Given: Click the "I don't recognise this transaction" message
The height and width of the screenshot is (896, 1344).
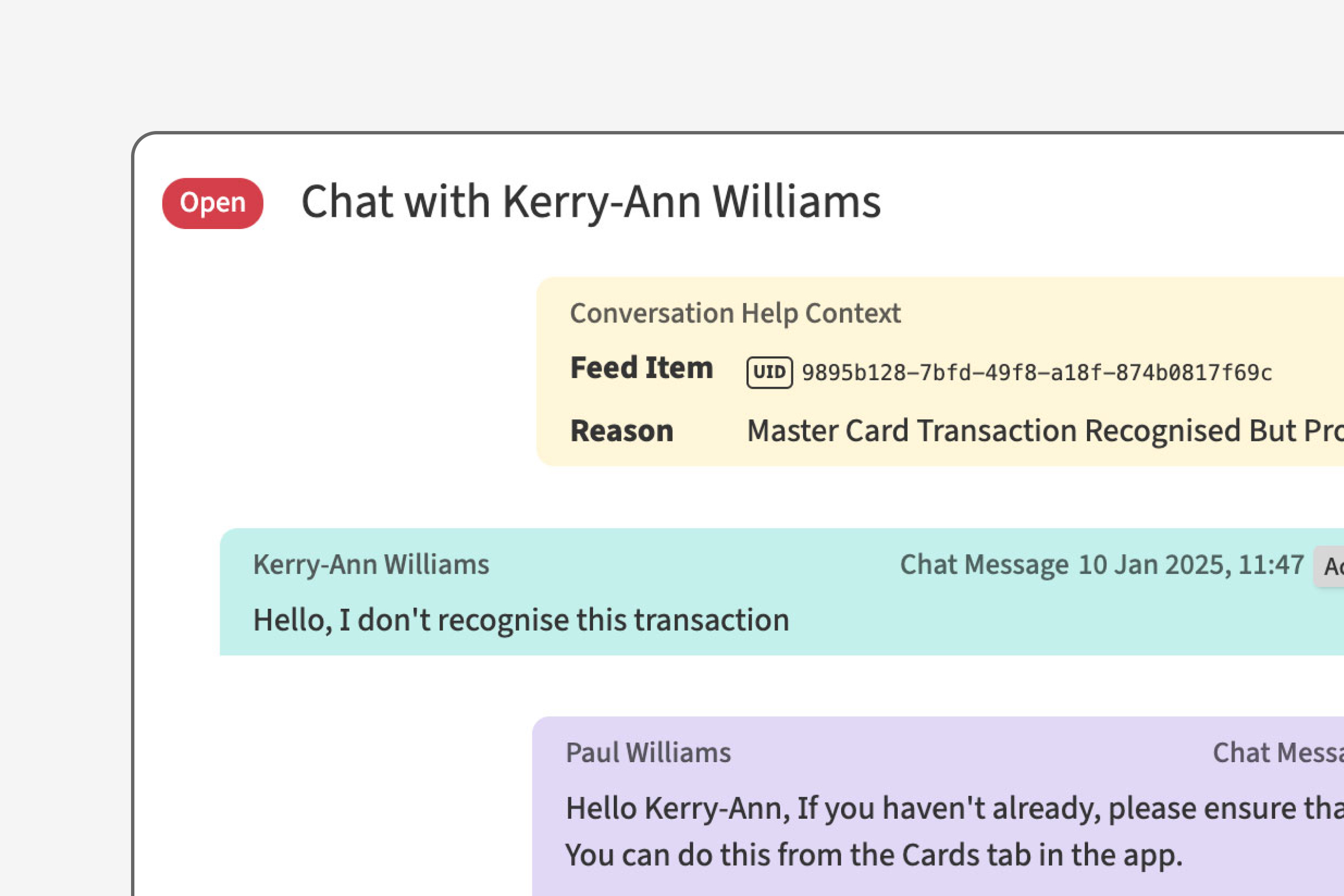Looking at the screenshot, I should point(521,620).
